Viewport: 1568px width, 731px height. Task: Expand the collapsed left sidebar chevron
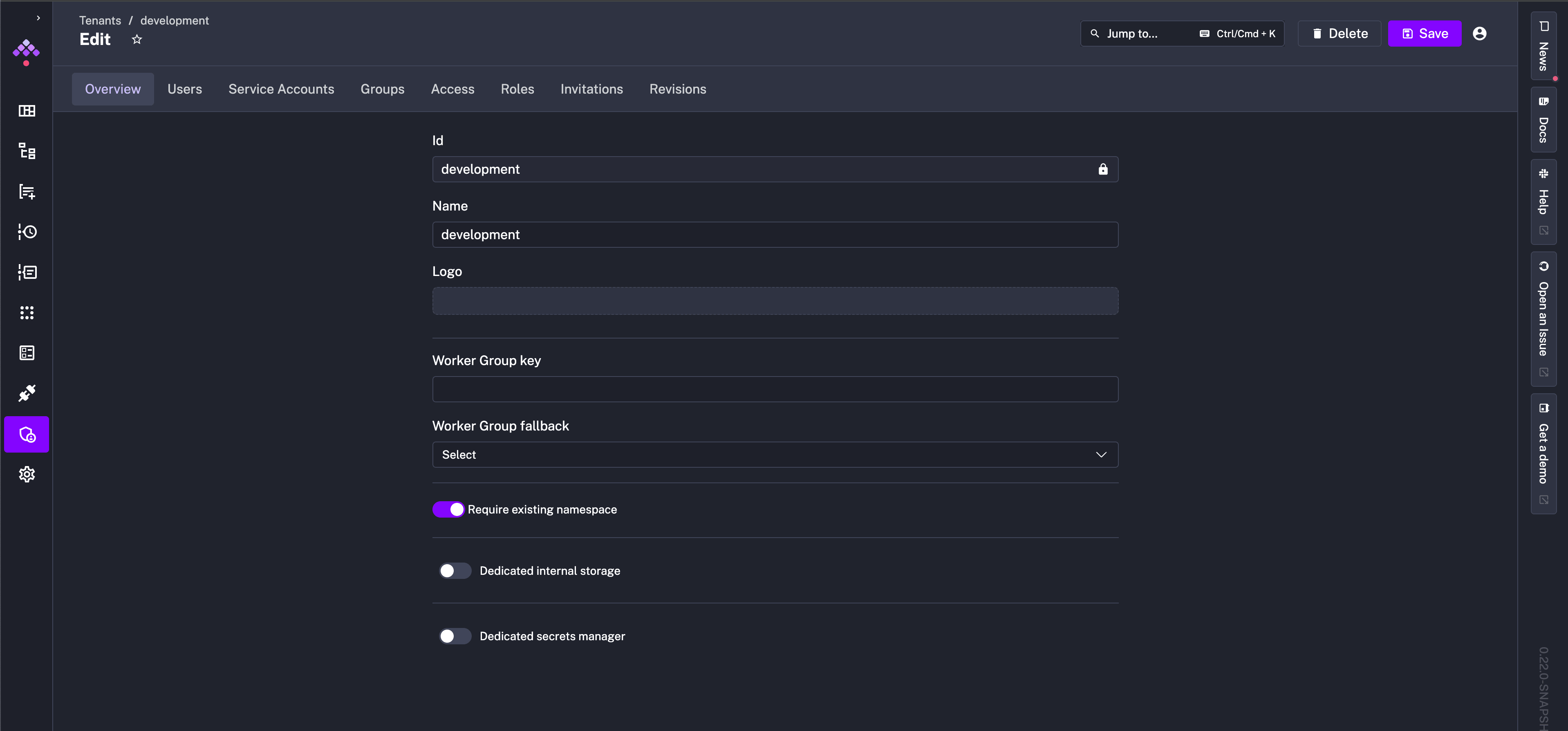(x=38, y=18)
